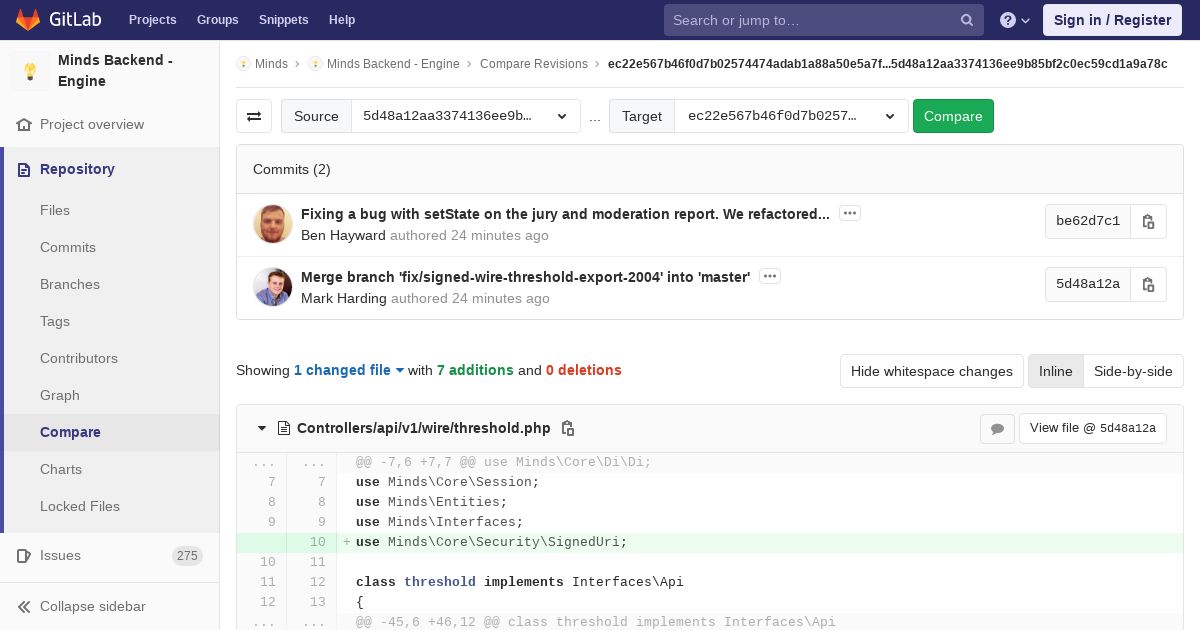The image size is (1200, 630).
Task: Open the Branches sidebar item
Action: [70, 284]
